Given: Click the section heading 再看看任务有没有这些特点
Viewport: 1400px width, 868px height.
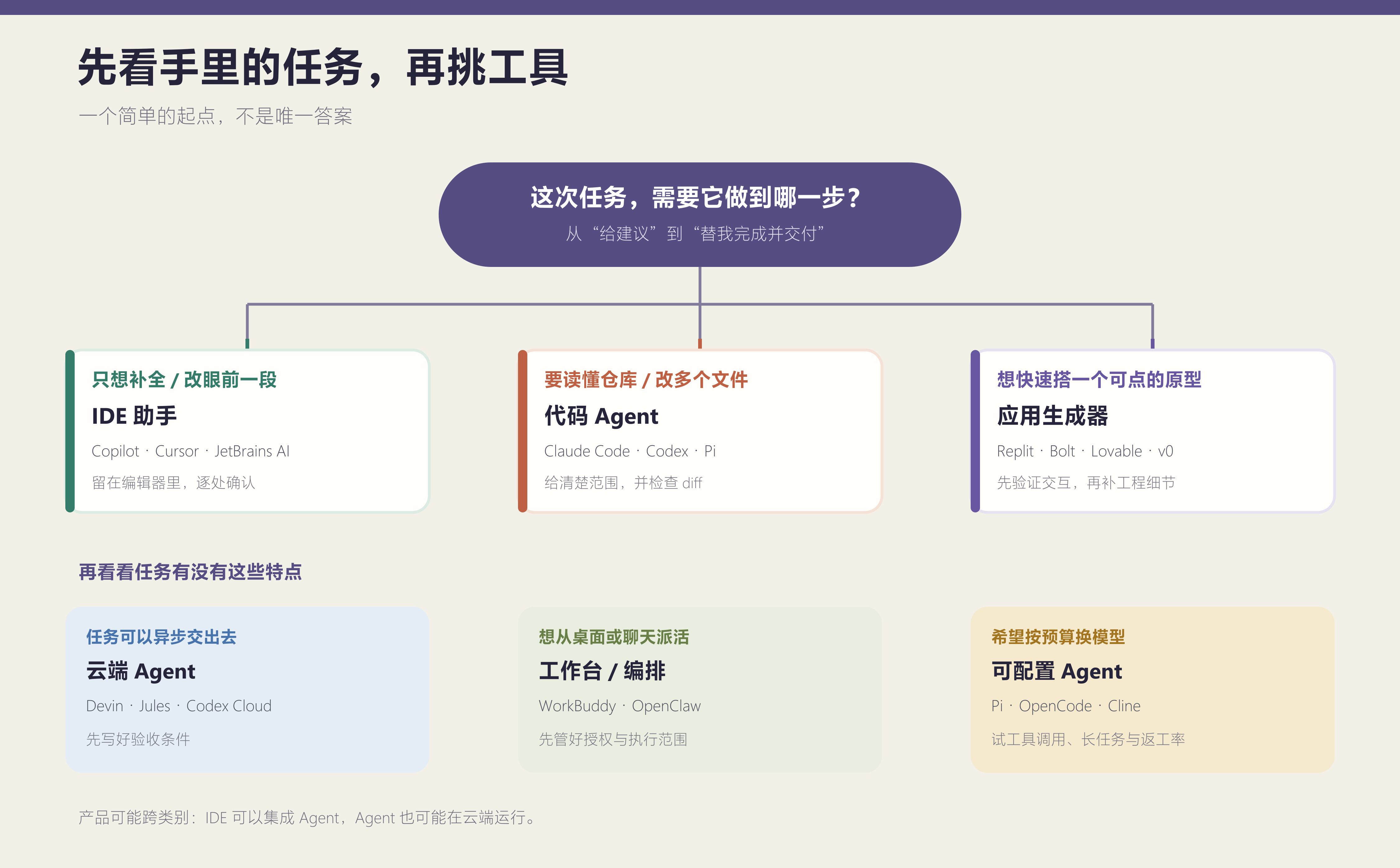Looking at the screenshot, I should (x=190, y=572).
